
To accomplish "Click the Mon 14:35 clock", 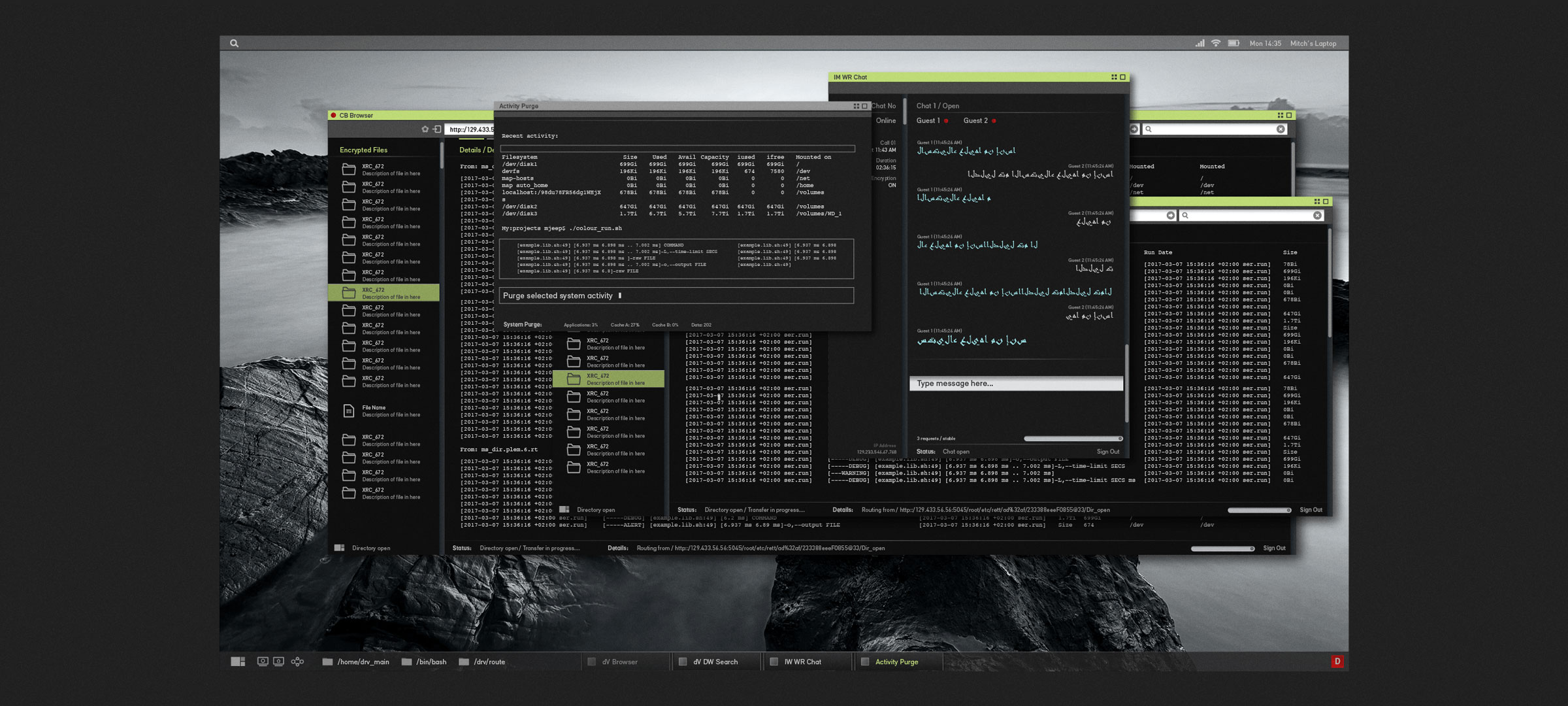I will (1265, 43).
